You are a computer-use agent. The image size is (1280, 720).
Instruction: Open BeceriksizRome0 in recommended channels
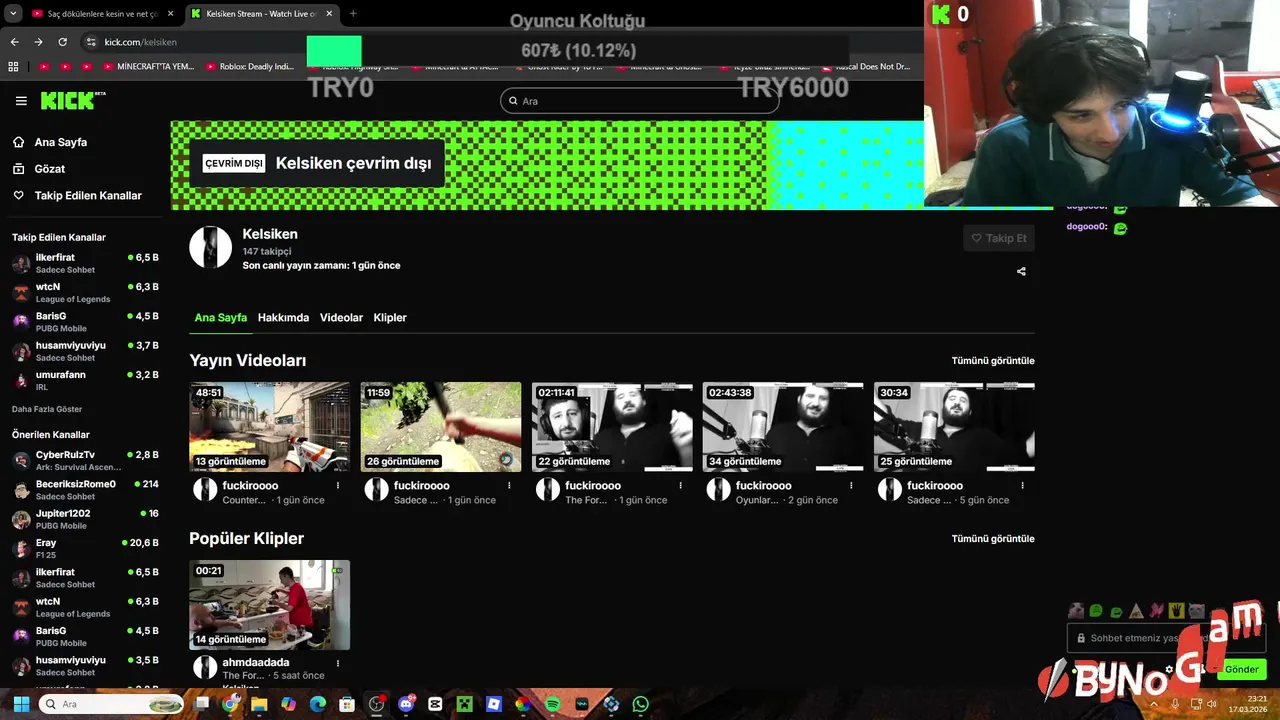[85, 489]
